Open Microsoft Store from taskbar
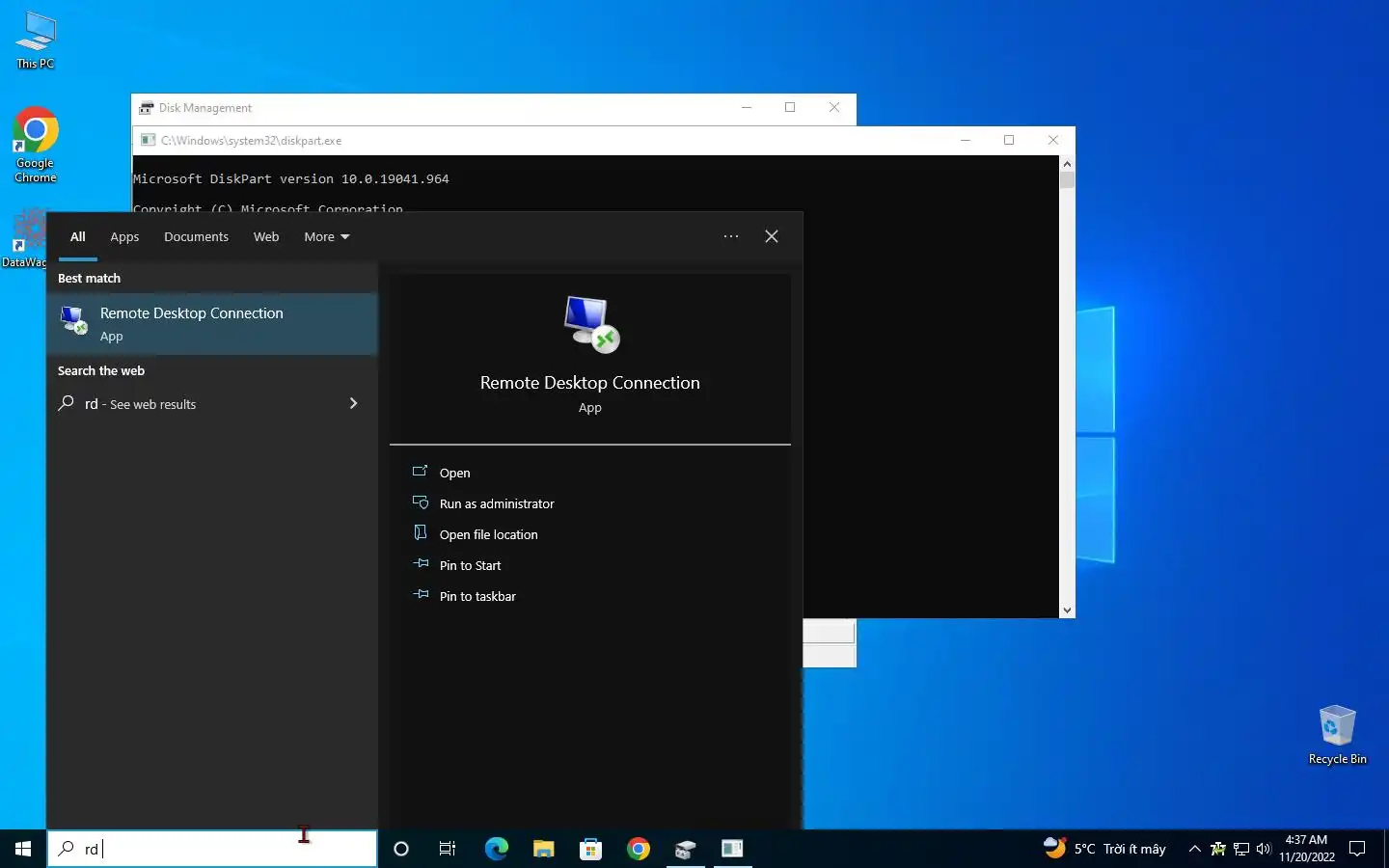The image size is (1389, 868). coord(590,849)
